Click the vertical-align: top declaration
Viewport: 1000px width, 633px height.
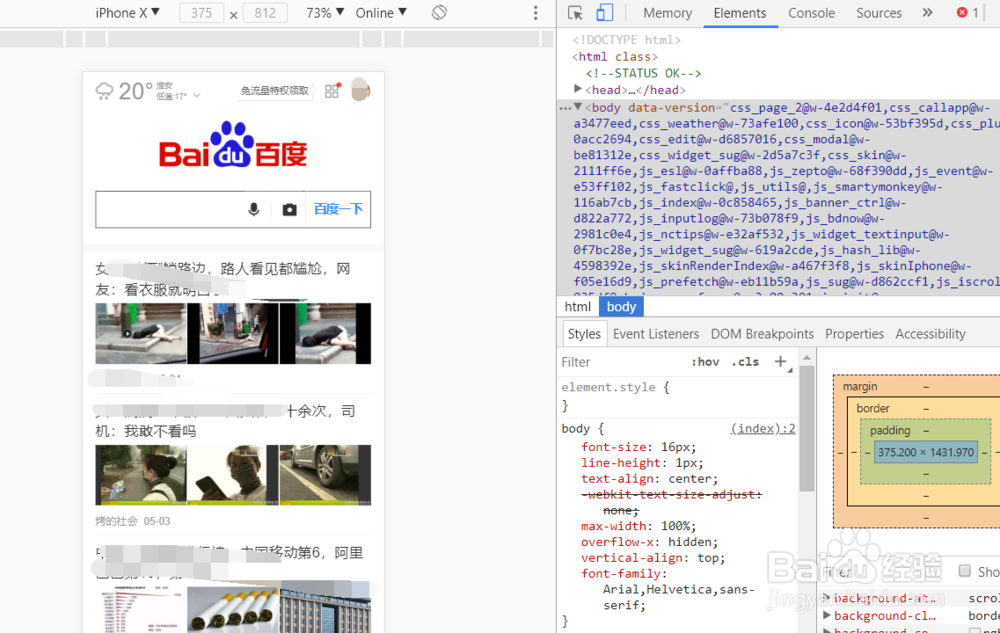coord(653,558)
